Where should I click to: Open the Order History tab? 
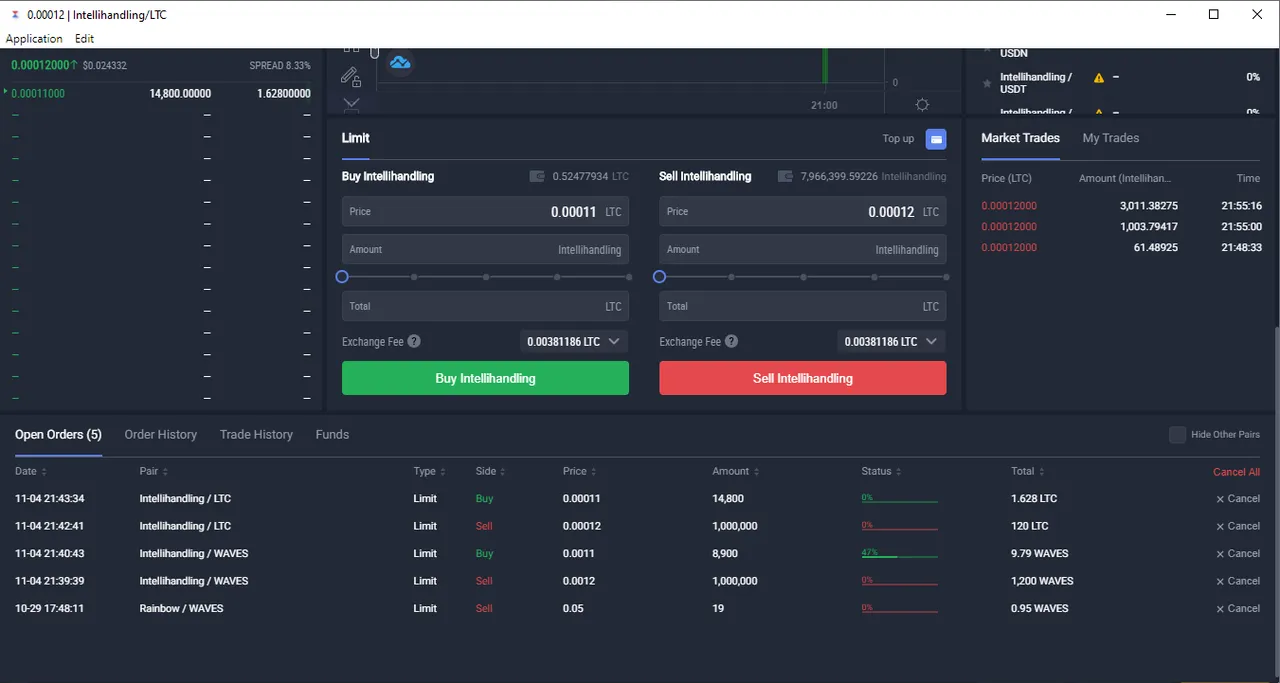tap(161, 435)
